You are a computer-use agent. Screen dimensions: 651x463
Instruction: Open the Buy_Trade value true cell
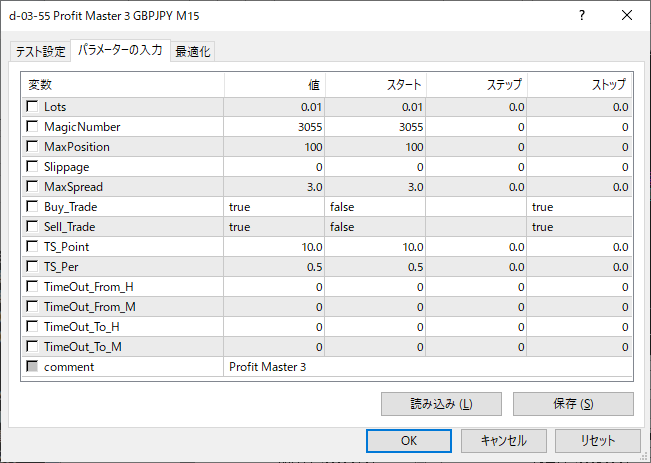(x=275, y=207)
